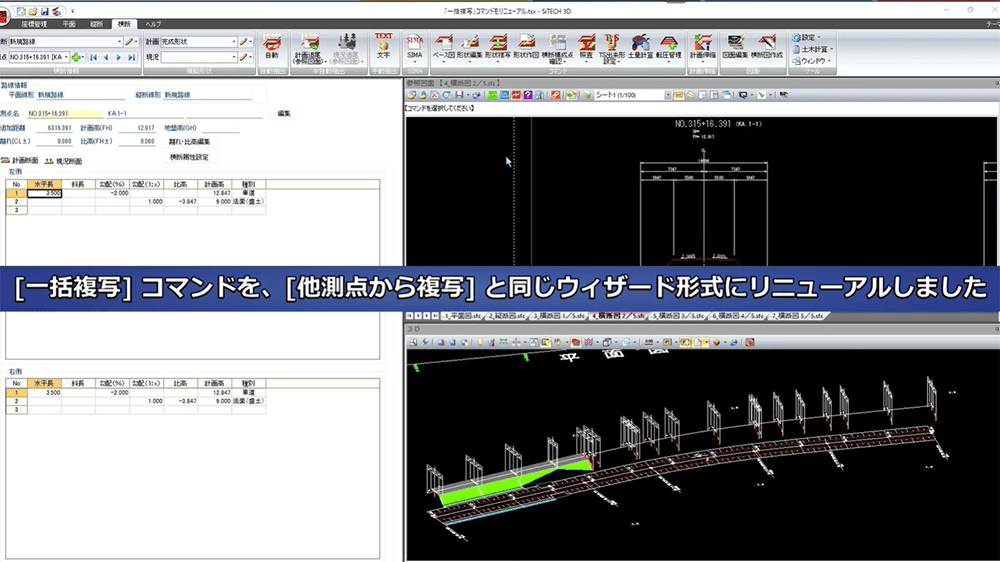The width and height of the screenshot is (1000, 562).
Task: Select sheet tab 5_横断図 3/5.sfc
Action: [677, 316]
